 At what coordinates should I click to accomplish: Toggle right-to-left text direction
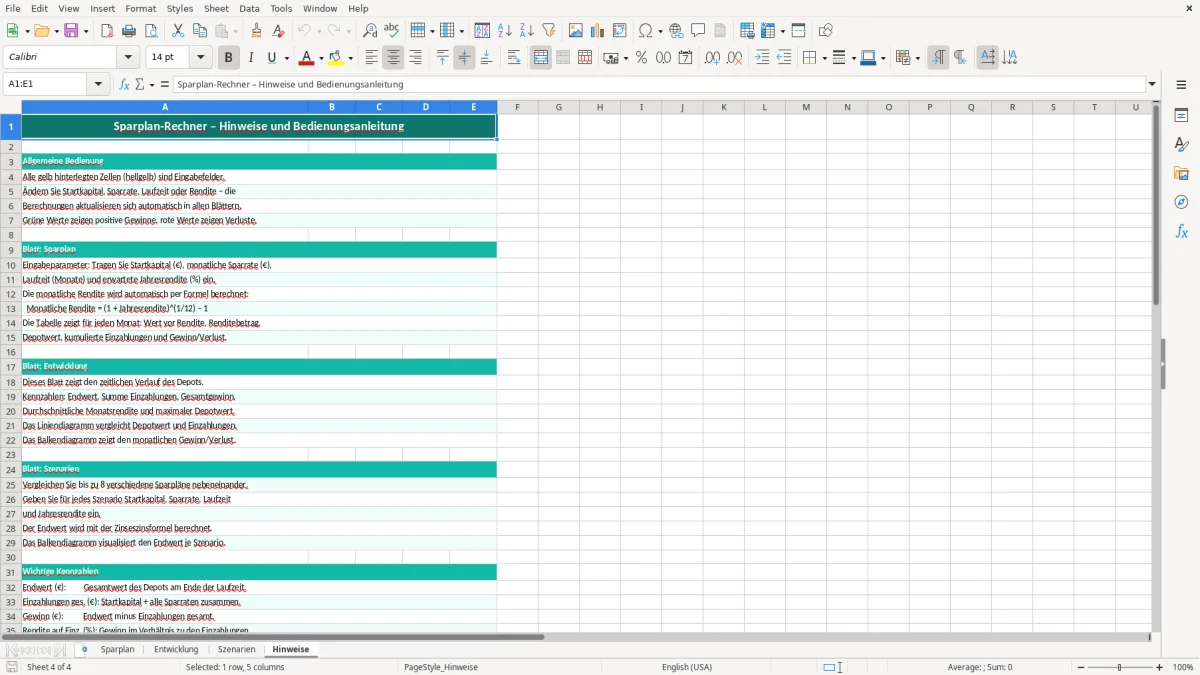click(960, 58)
